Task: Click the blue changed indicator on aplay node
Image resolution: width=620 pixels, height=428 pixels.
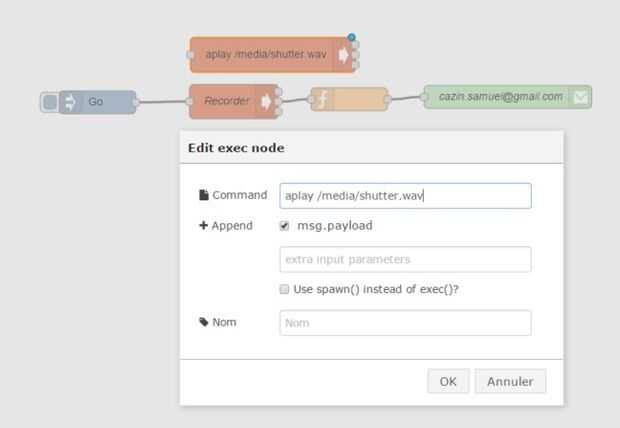Action: (x=352, y=38)
